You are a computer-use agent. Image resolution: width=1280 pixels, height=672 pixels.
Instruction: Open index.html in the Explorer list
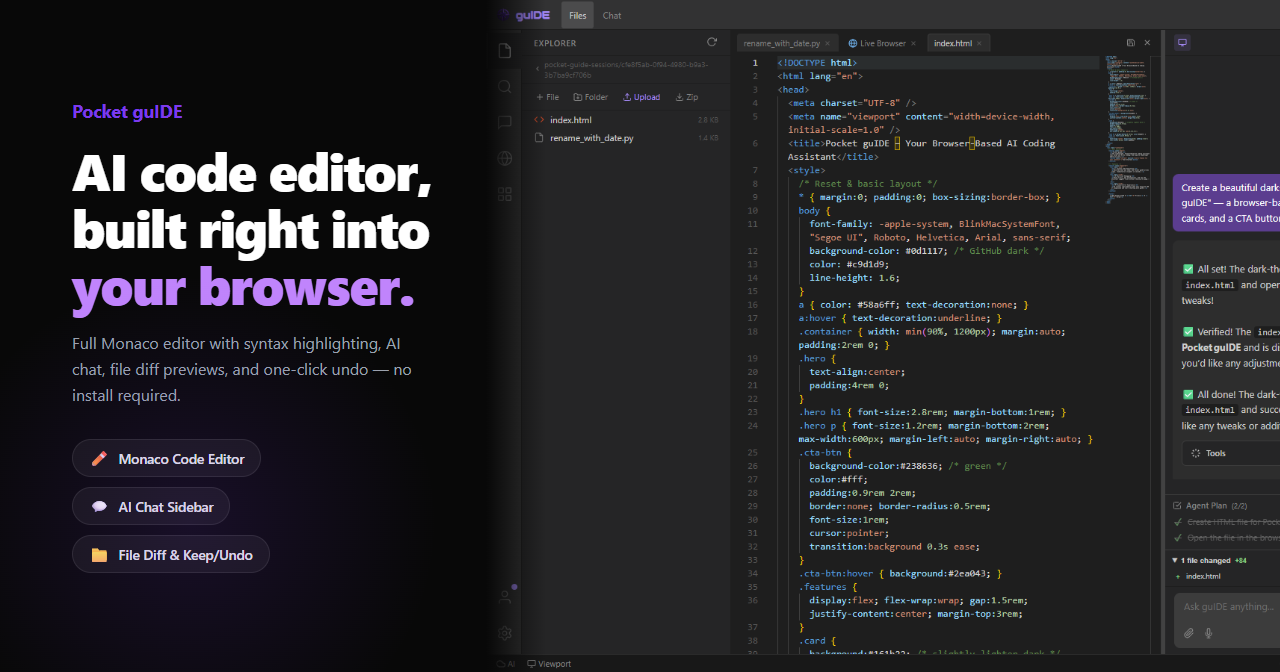pos(627,120)
